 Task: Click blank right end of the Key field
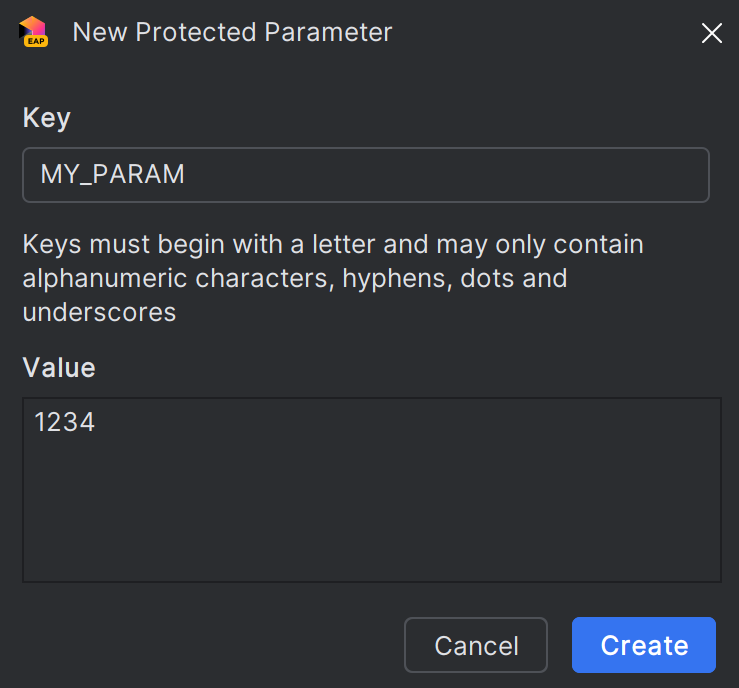(x=620, y=175)
